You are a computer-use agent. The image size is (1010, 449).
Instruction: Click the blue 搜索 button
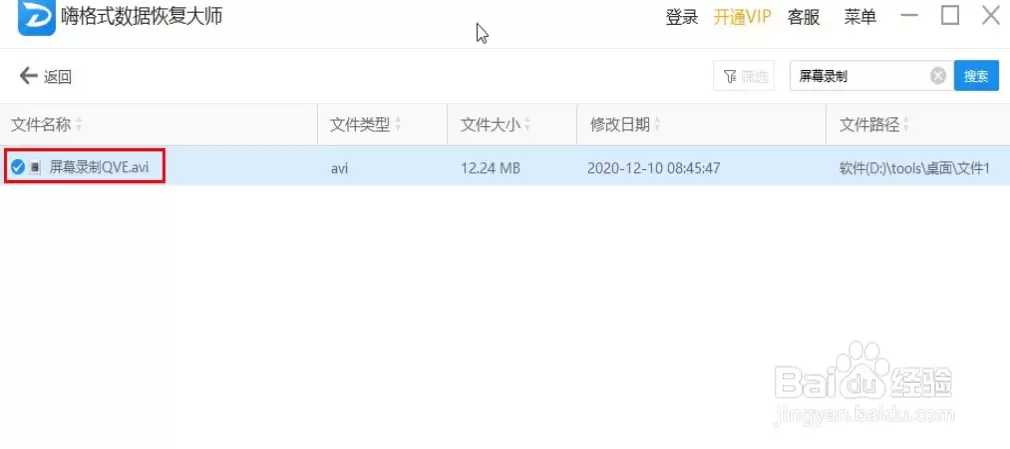977,76
